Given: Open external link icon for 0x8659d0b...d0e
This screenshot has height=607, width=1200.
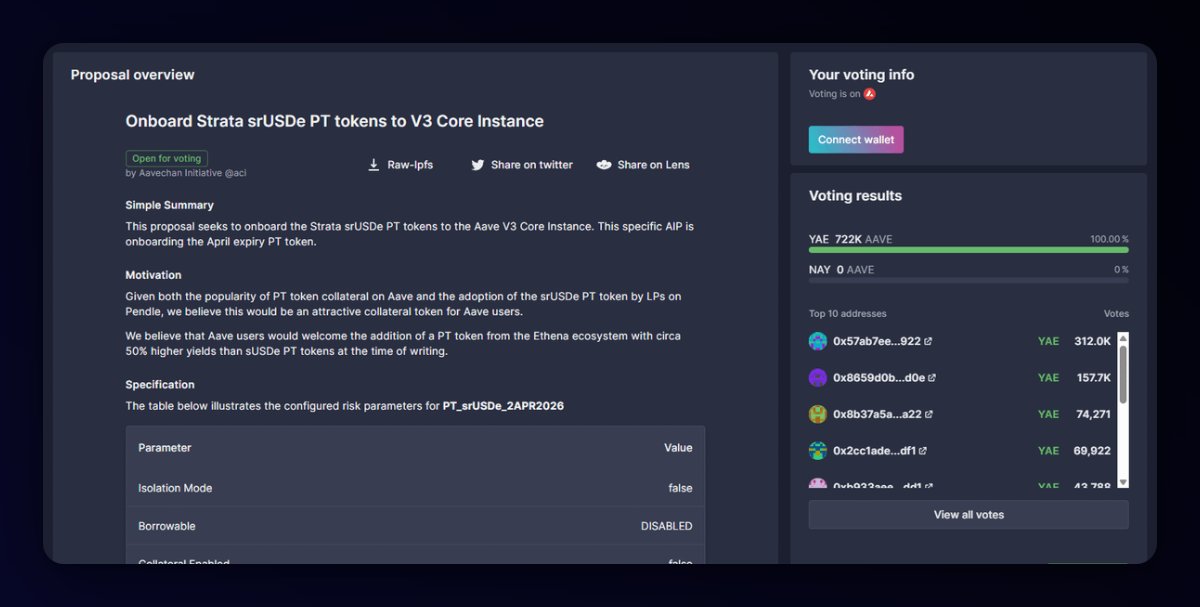Looking at the screenshot, I should coord(932,378).
